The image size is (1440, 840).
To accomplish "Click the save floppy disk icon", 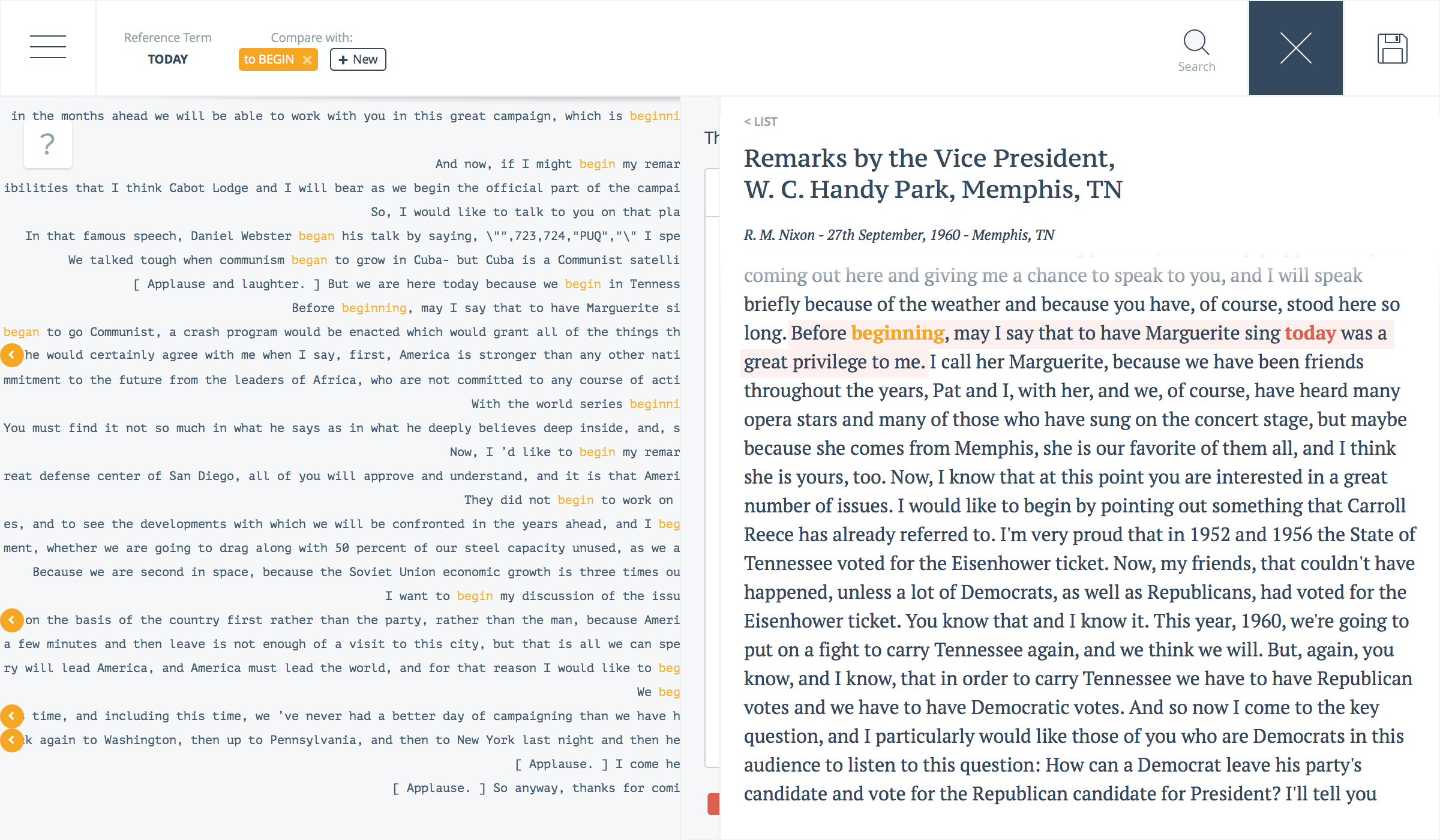I will (1392, 48).
